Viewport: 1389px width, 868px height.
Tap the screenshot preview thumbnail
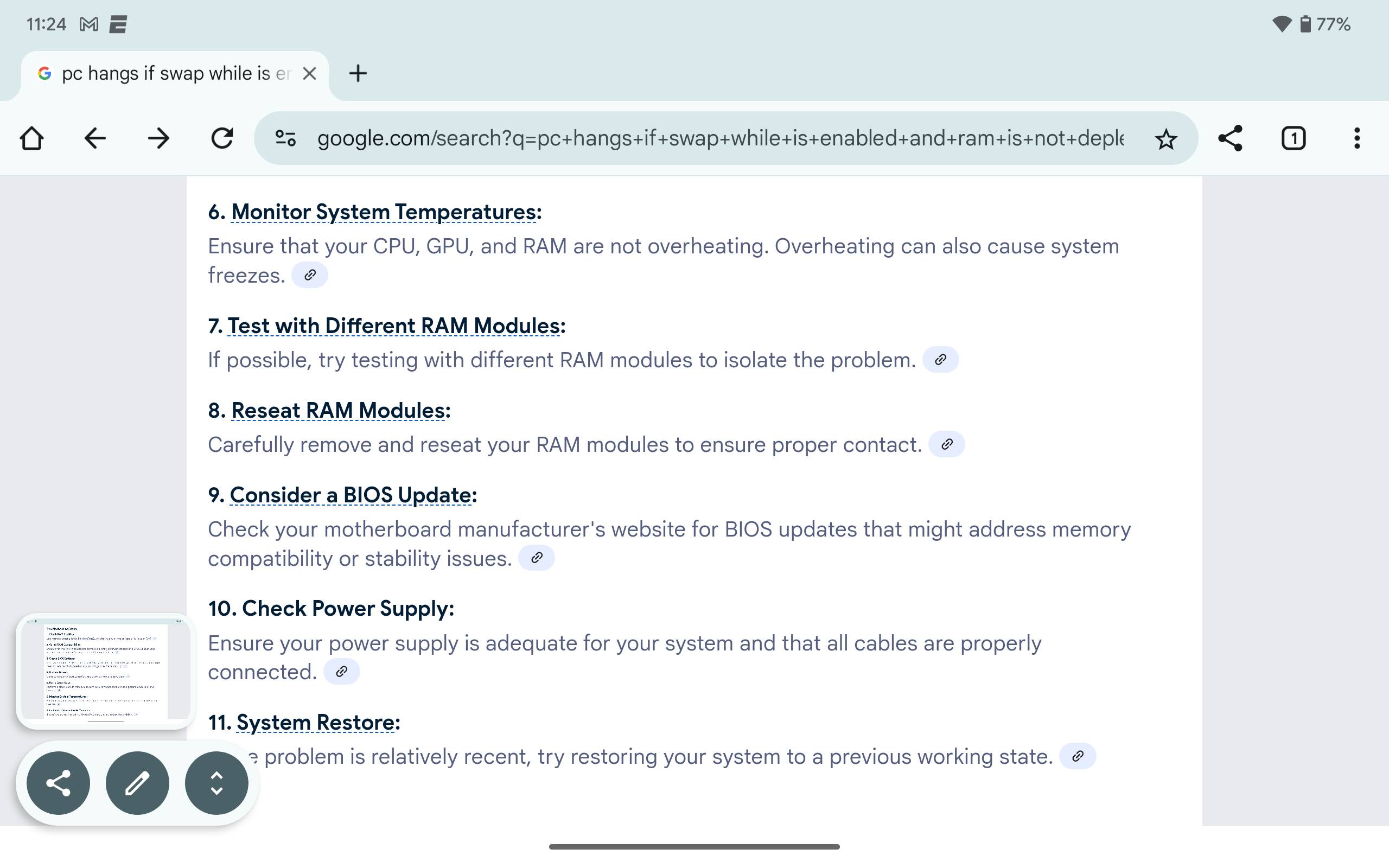pos(106,671)
